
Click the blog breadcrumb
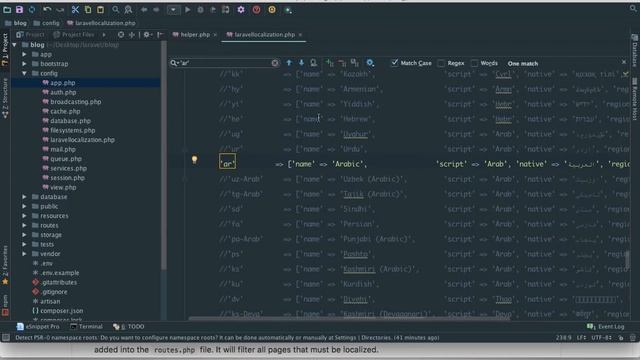coord(16,23)
